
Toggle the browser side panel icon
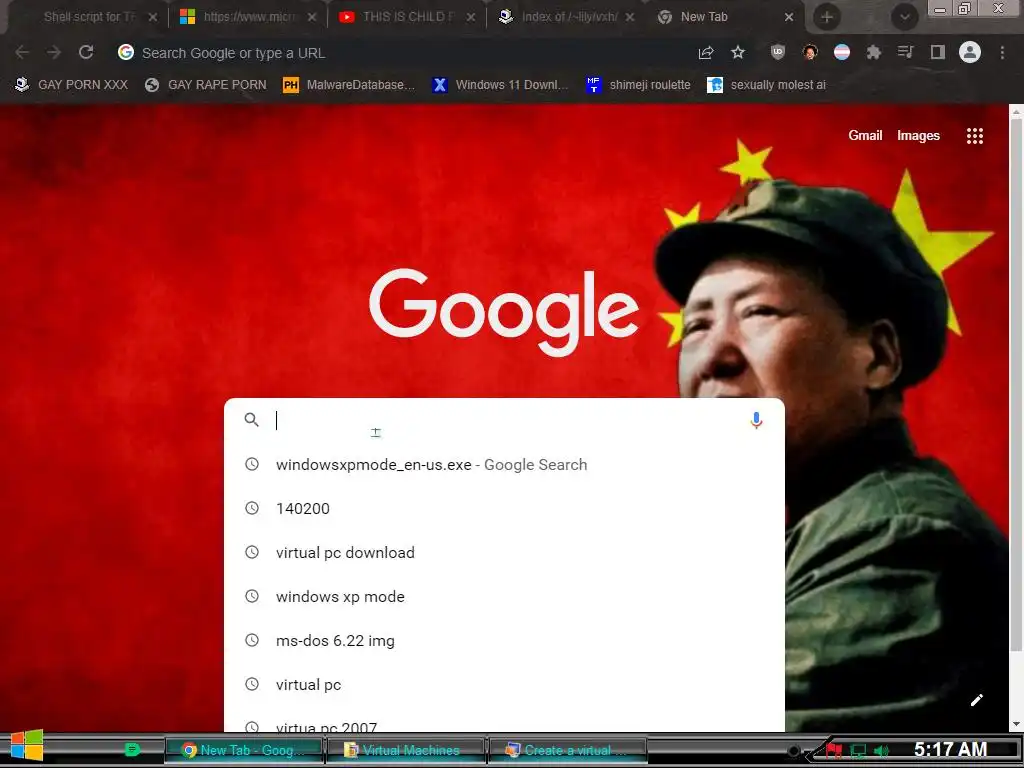pos(938,52)
